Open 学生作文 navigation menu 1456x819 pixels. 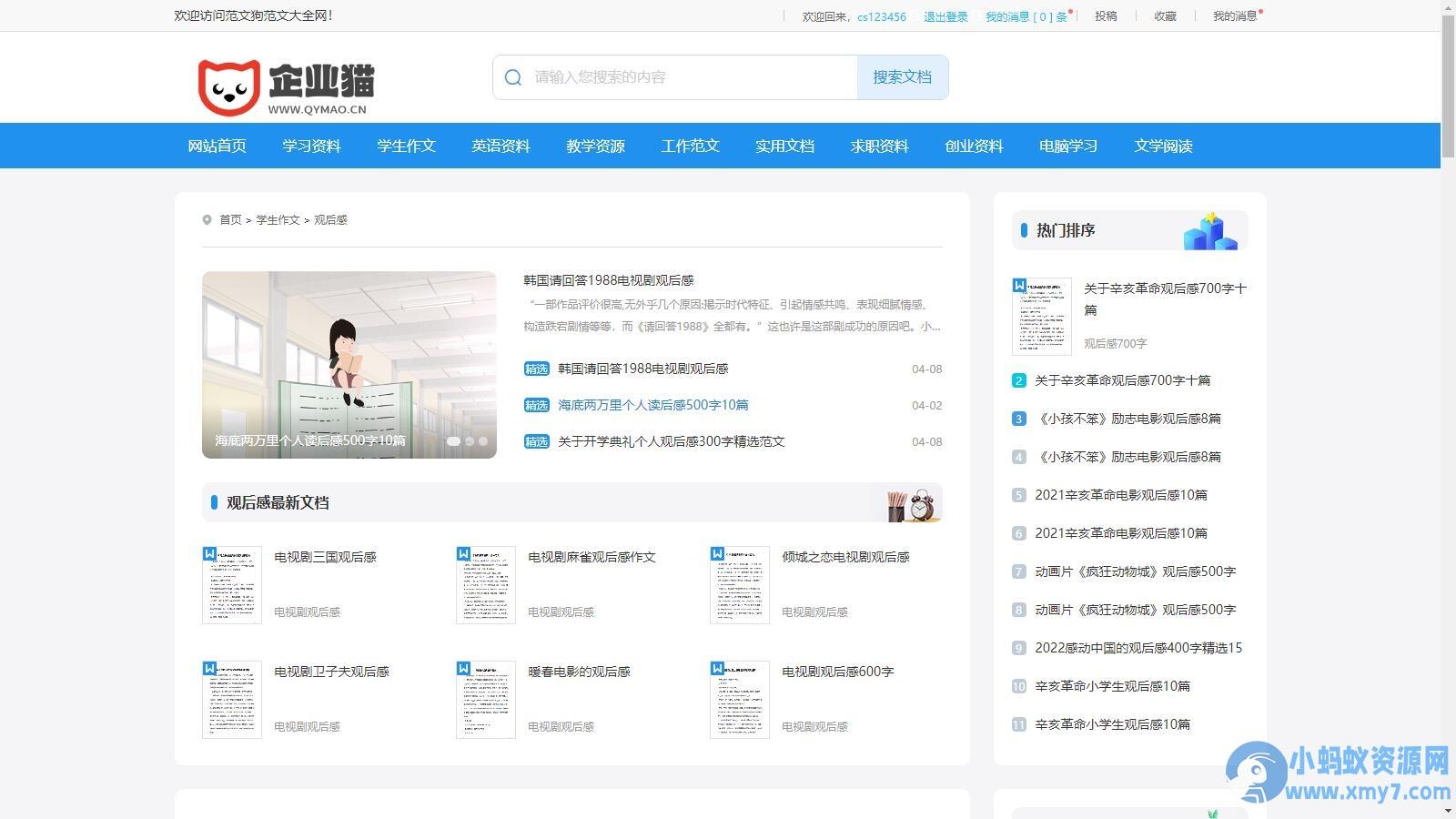pyautogui.click(x=407, y=146)
